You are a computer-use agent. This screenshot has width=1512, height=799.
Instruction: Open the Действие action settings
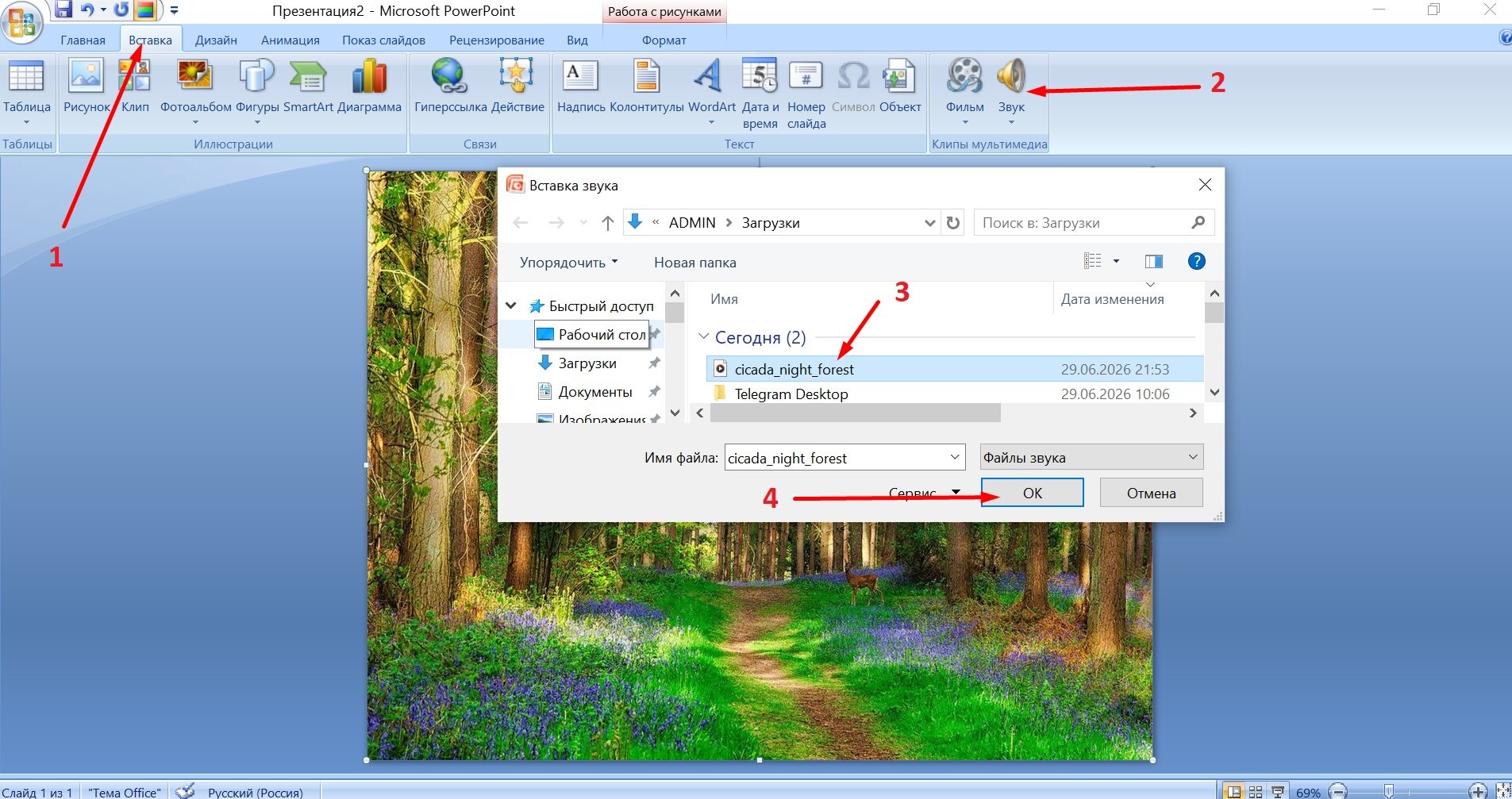(x=517, y=87)
